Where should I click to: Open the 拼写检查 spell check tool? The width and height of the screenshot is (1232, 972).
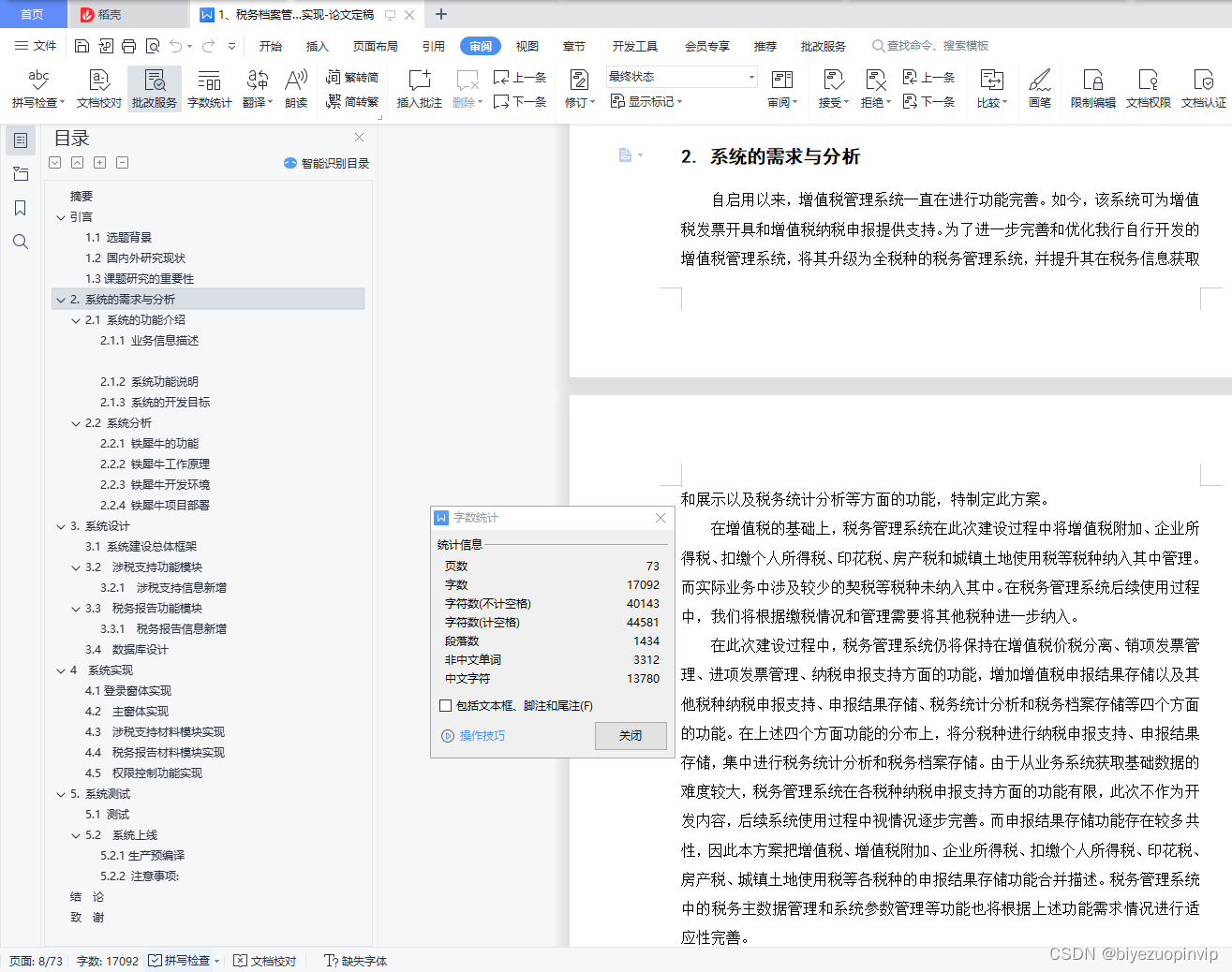point(37,89)
